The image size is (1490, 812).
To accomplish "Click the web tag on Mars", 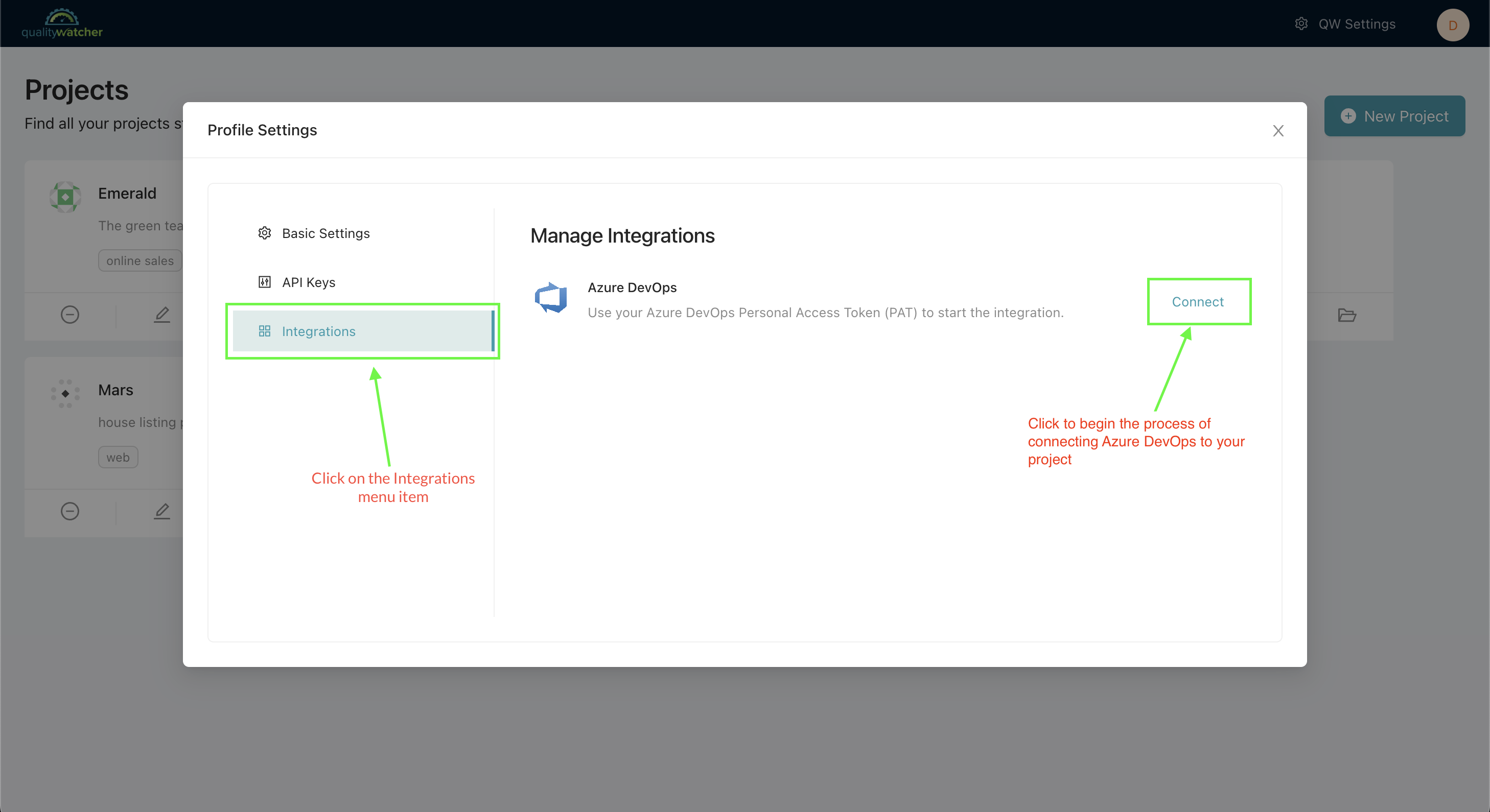I will (x=118, y=457).
